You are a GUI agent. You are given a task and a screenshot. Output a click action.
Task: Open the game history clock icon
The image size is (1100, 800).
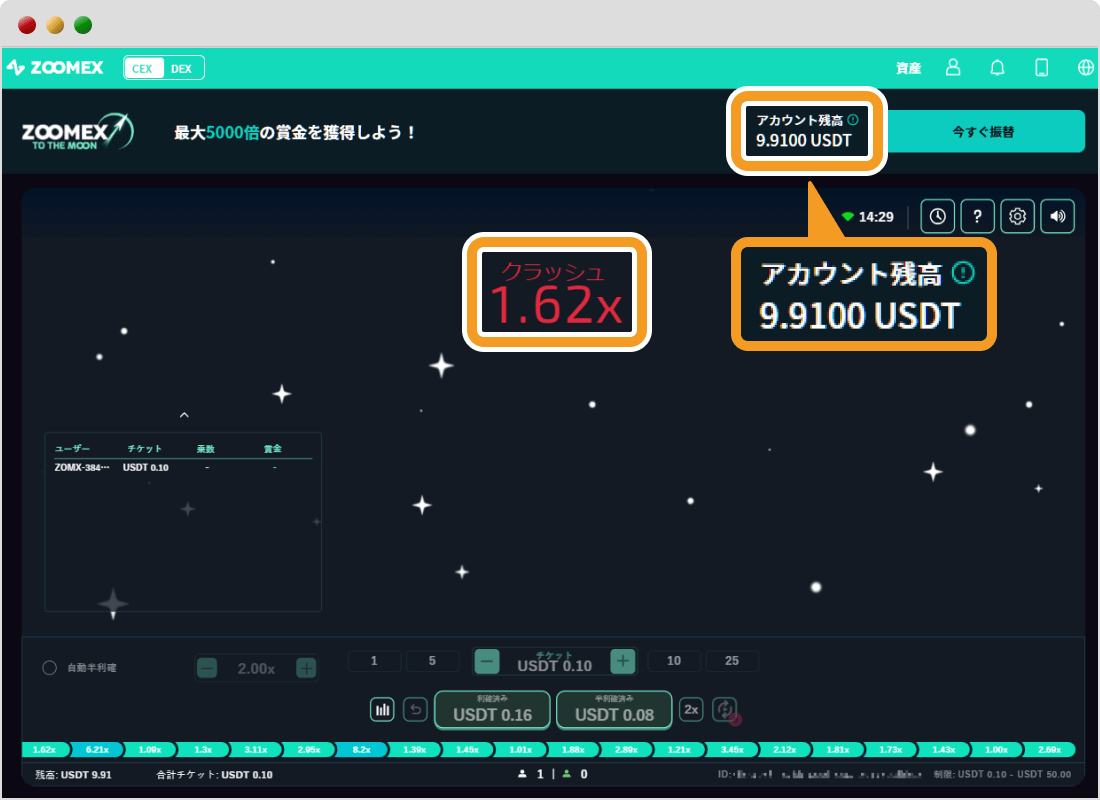point(937,216)
